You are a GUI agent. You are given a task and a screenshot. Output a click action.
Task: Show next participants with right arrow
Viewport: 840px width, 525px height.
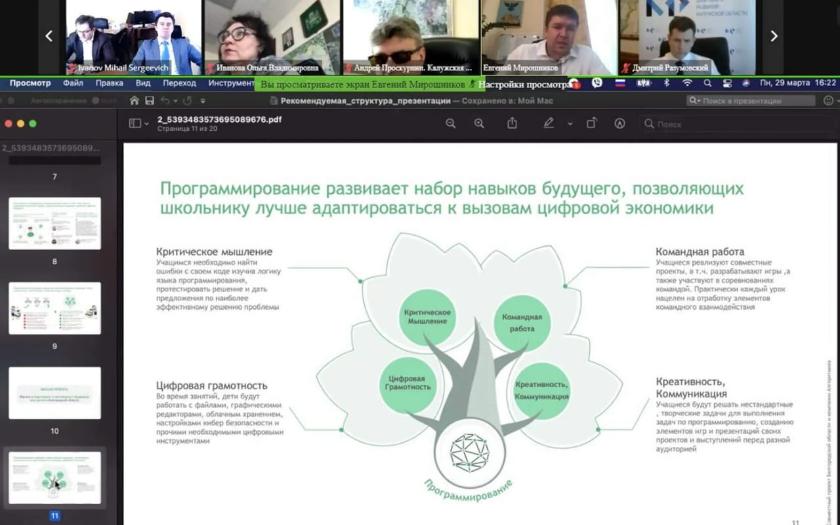coord(773,36)
